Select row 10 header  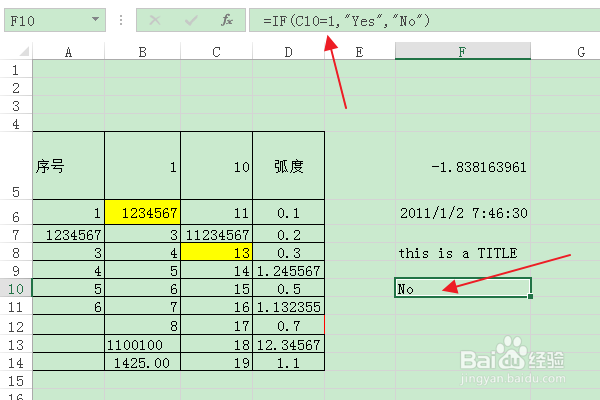tap(16, 288)
